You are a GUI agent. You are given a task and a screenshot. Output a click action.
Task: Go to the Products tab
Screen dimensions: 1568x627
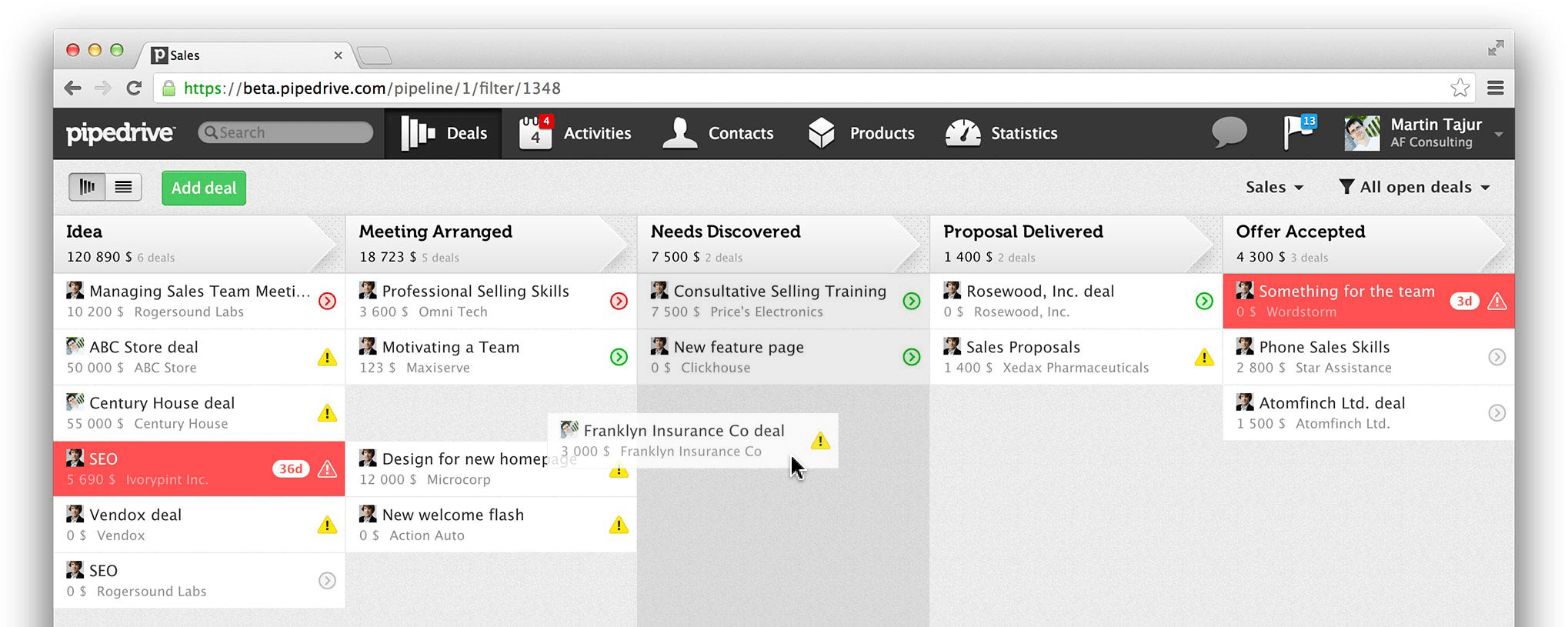tap(861, 133)
